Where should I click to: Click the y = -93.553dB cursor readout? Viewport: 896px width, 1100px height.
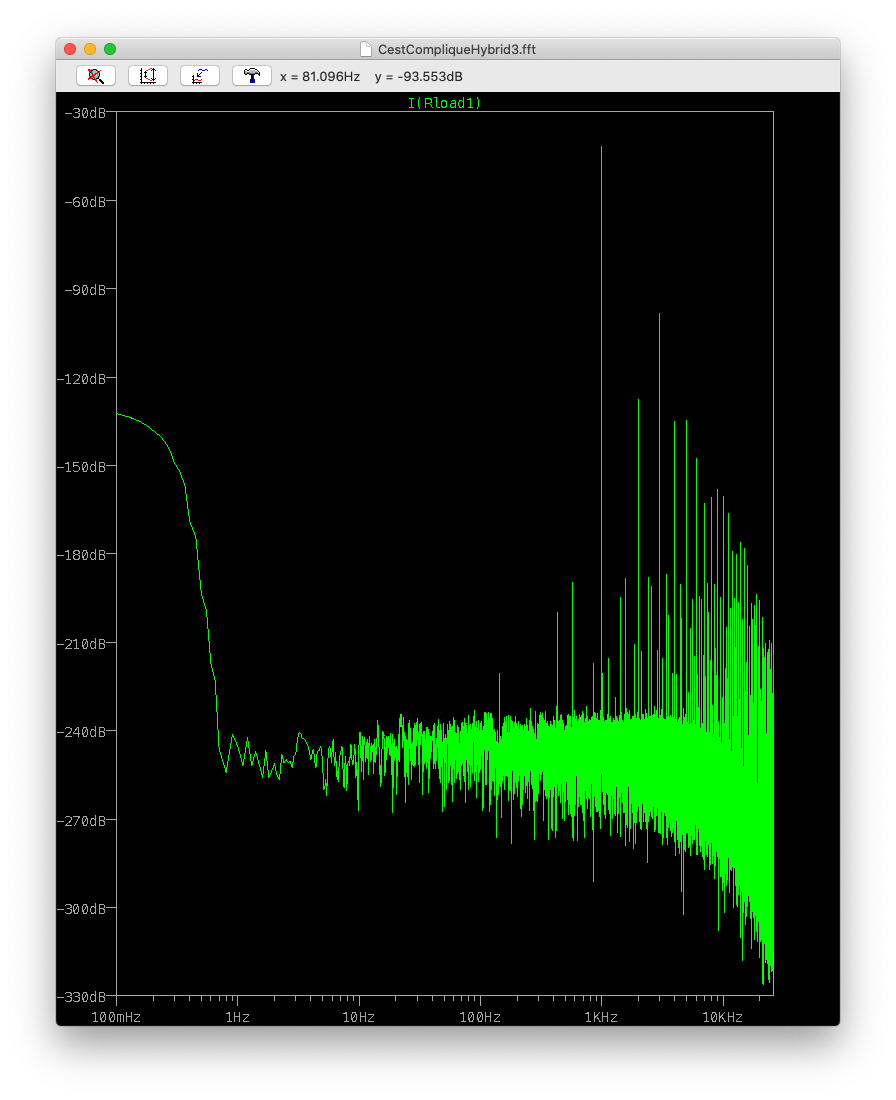(419, 76)
